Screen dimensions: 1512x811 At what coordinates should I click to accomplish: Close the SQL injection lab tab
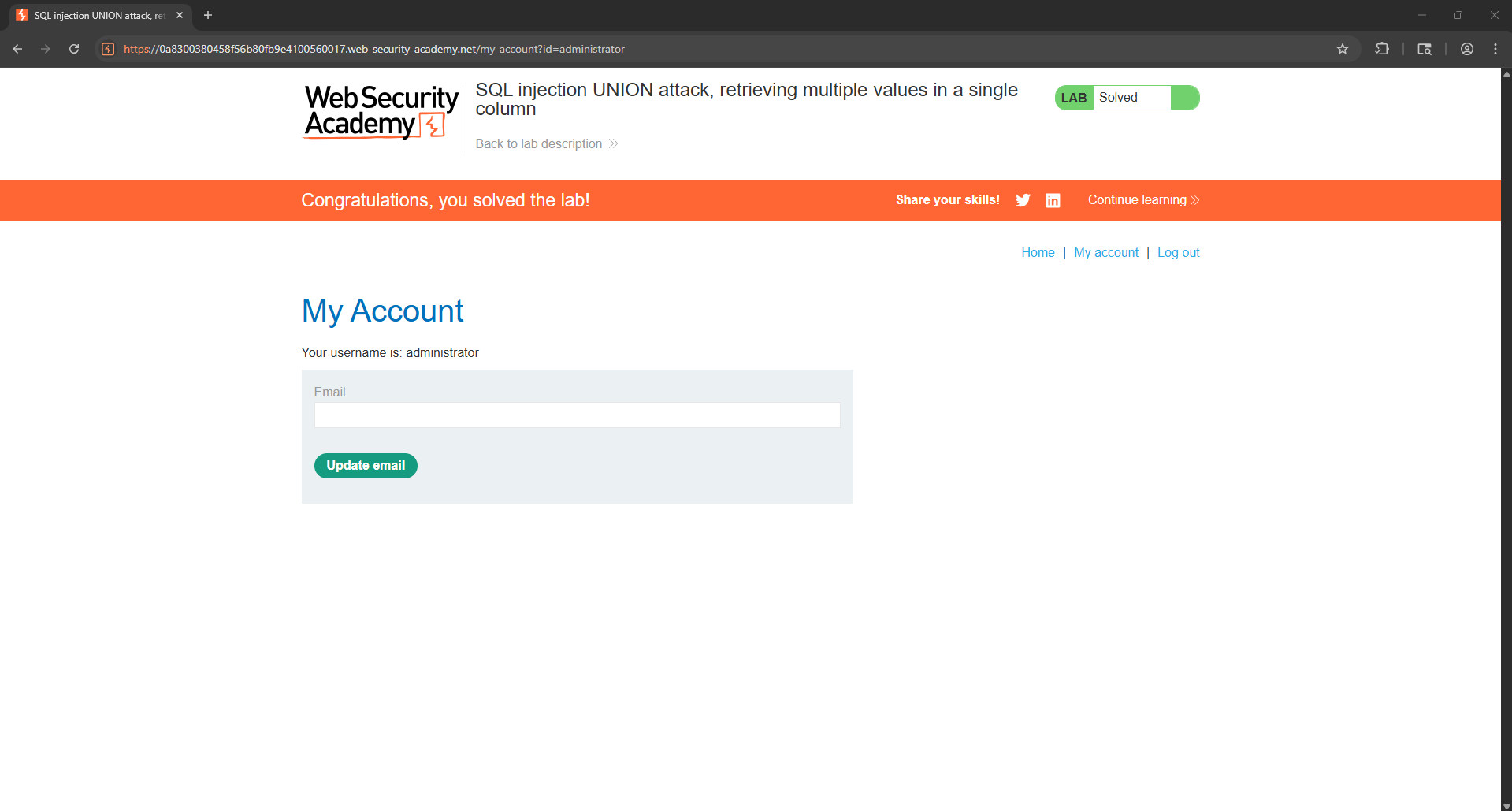[x=180, y=15]
